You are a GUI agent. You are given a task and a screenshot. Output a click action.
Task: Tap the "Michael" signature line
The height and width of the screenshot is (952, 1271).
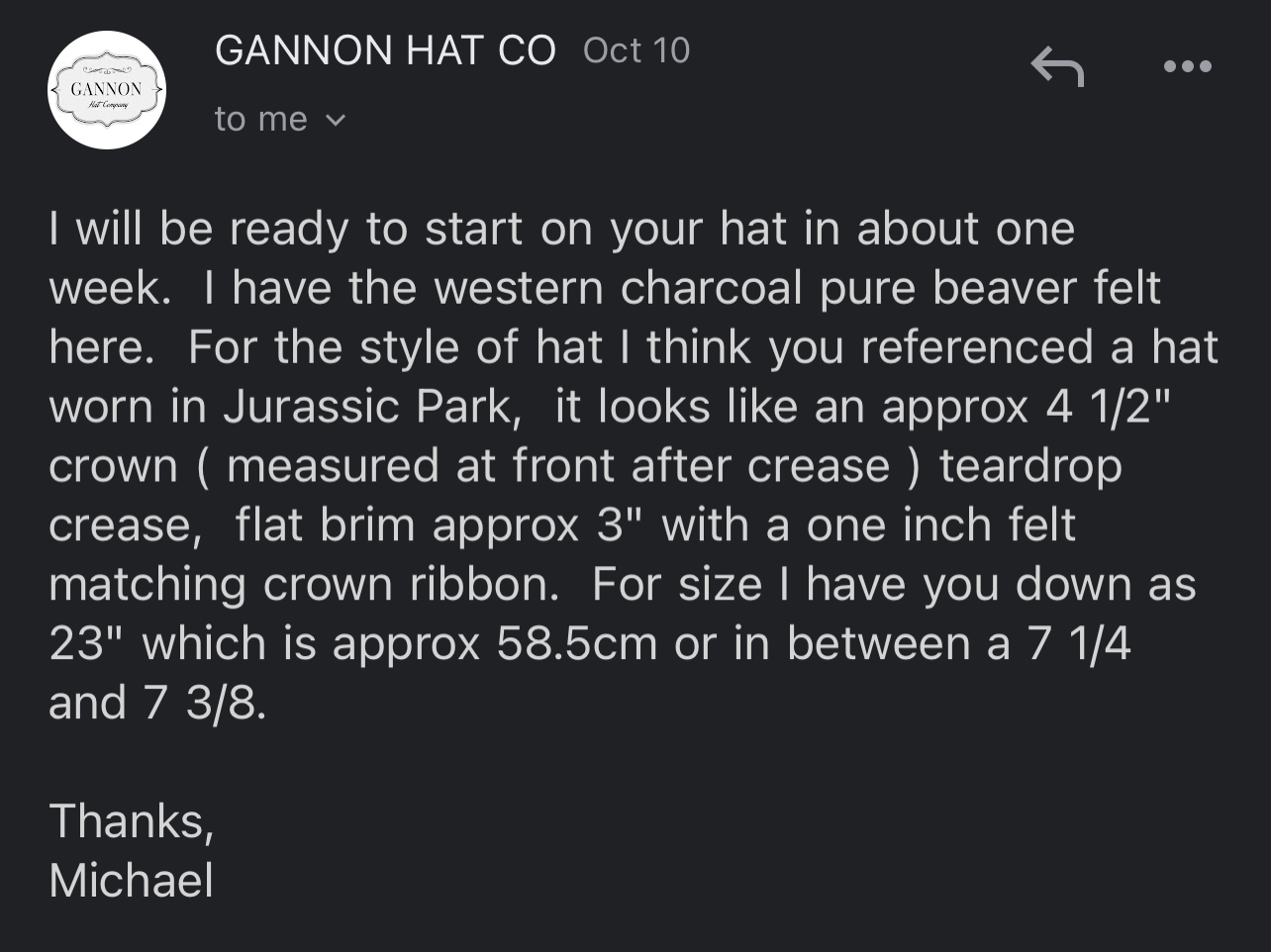pyautogui.click(x=132, y=881)
